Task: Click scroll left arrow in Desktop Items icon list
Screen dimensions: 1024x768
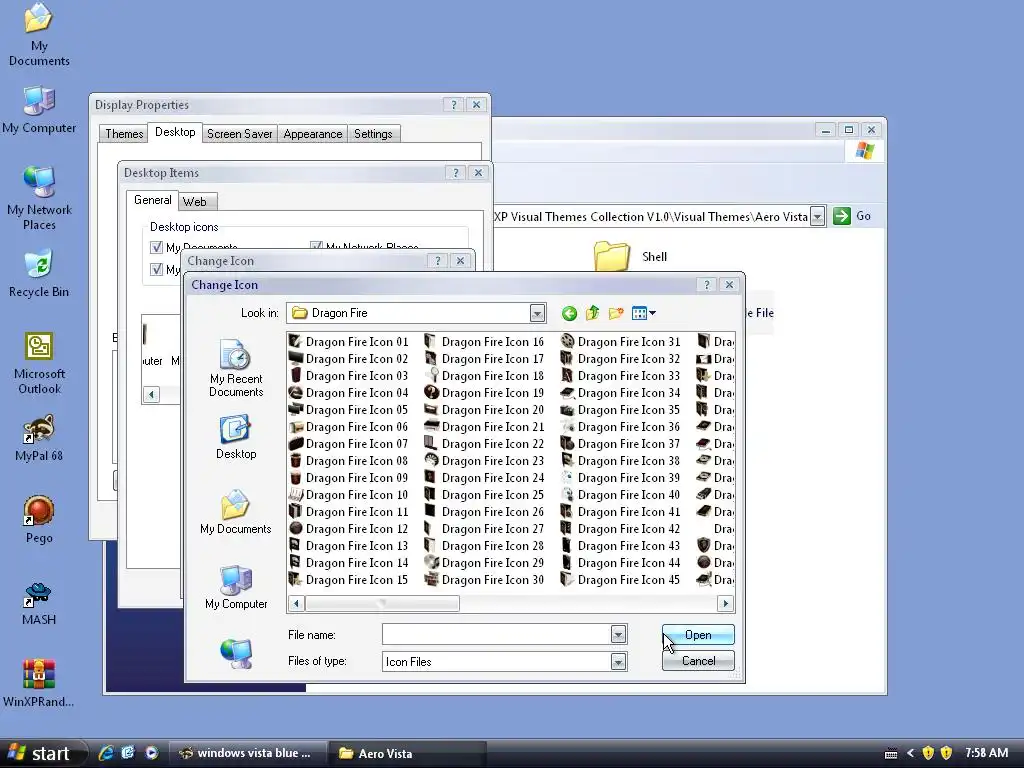Action: [152, 394]
